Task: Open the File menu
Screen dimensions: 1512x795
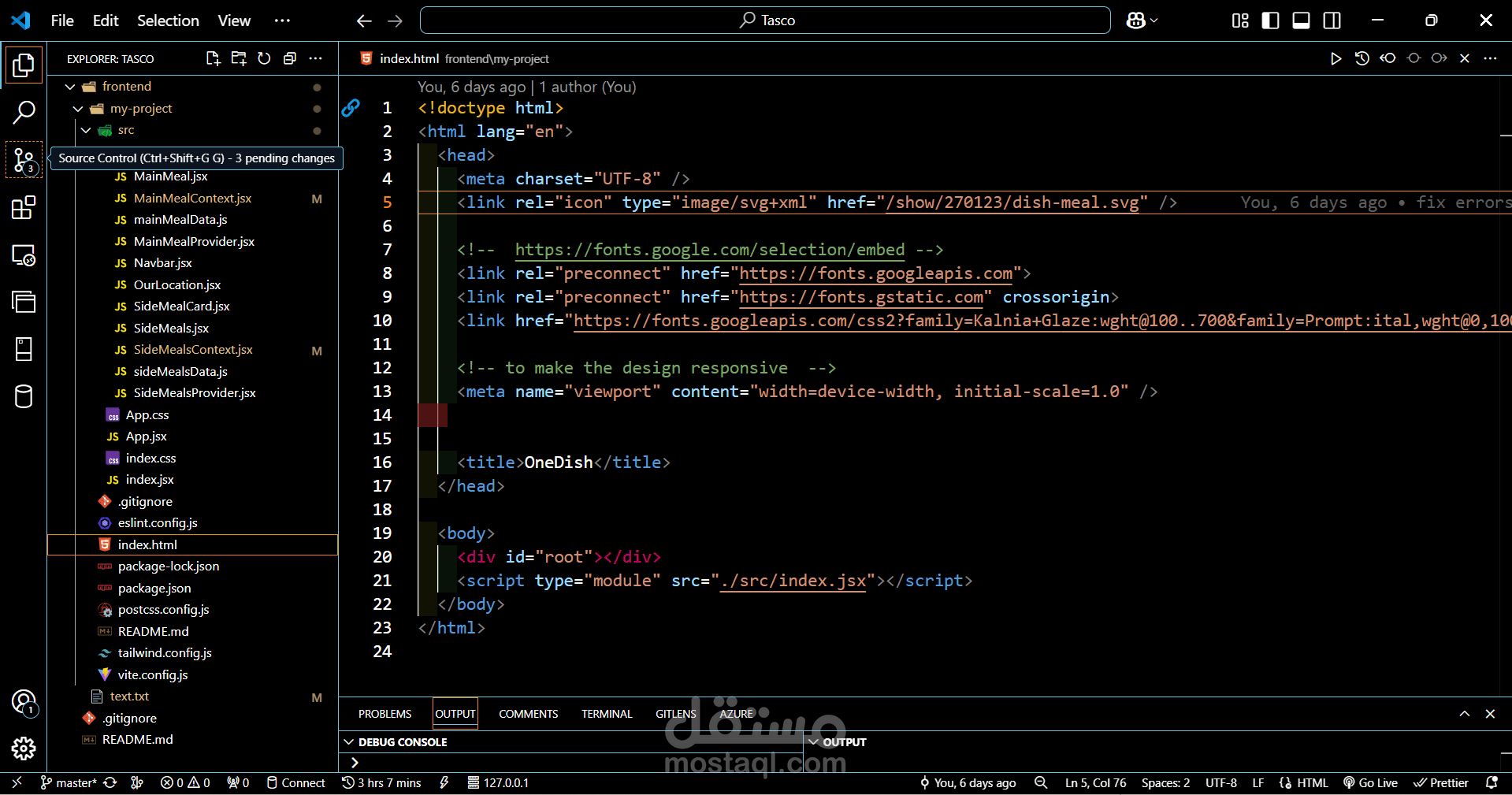Action: [x=62, y=20]
